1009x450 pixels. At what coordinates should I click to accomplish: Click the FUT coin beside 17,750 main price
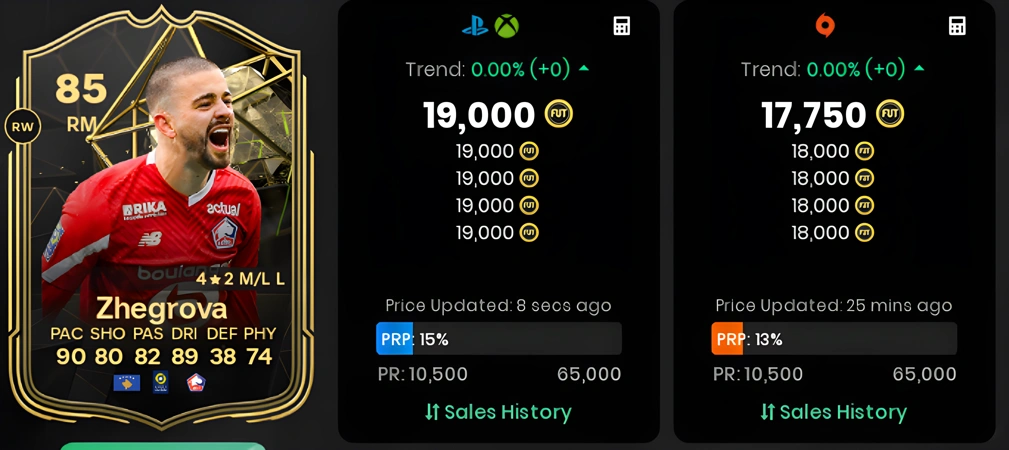coord(891,115)
